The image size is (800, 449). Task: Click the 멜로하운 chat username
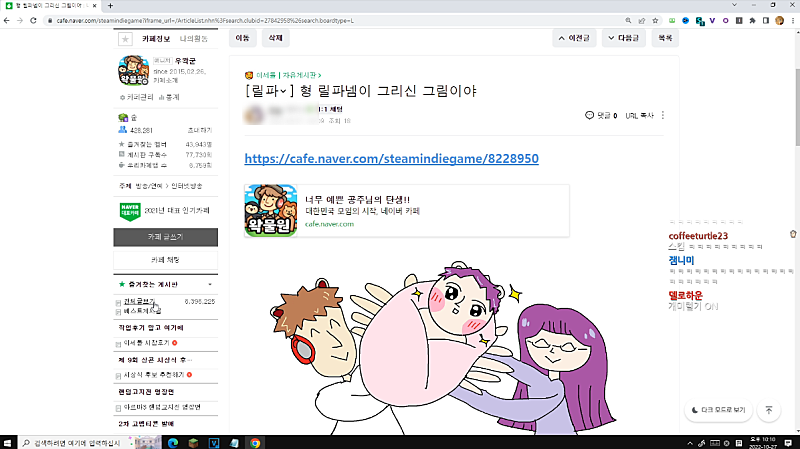click(685, 295)
